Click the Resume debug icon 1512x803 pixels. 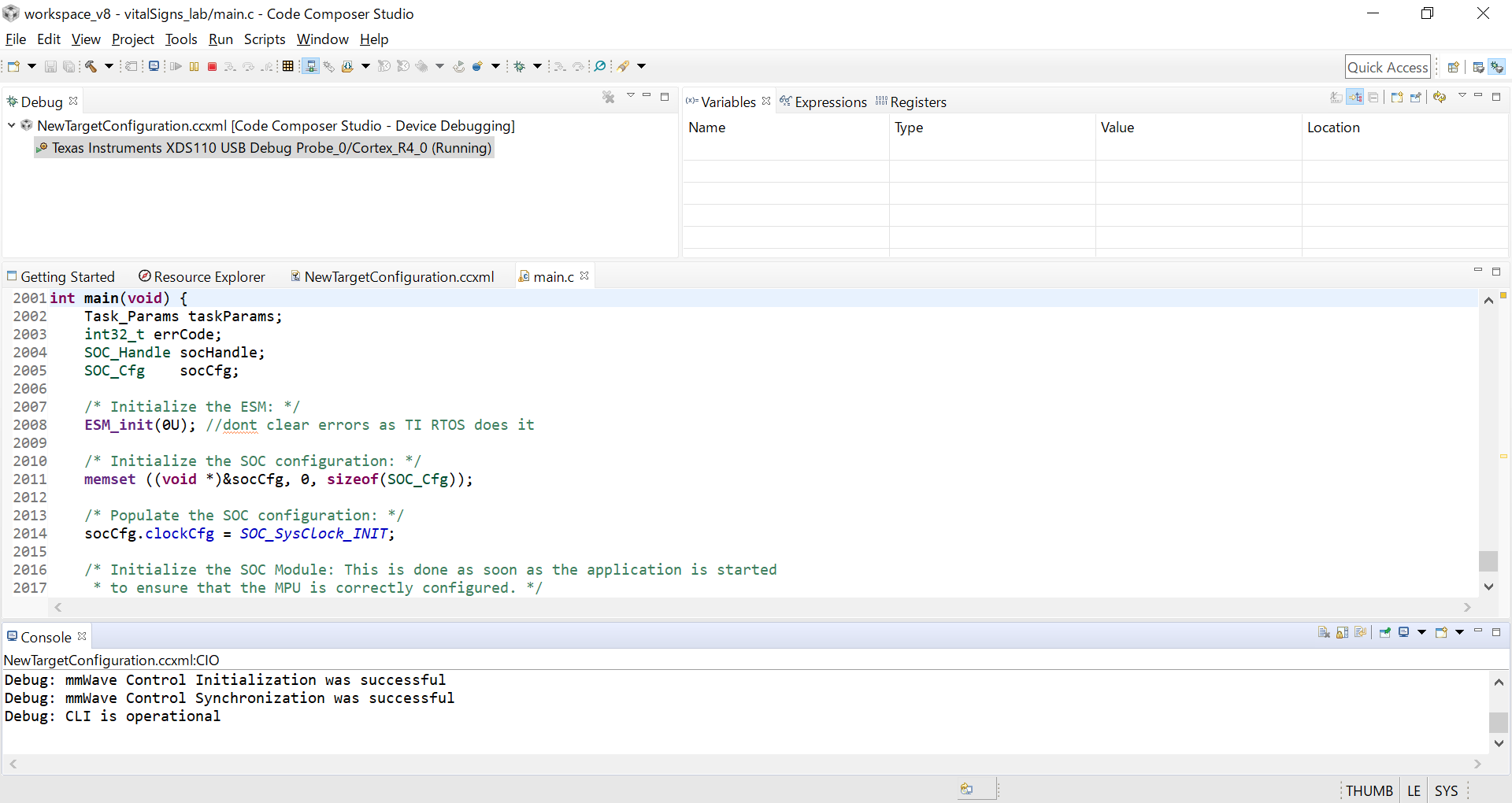176,66
